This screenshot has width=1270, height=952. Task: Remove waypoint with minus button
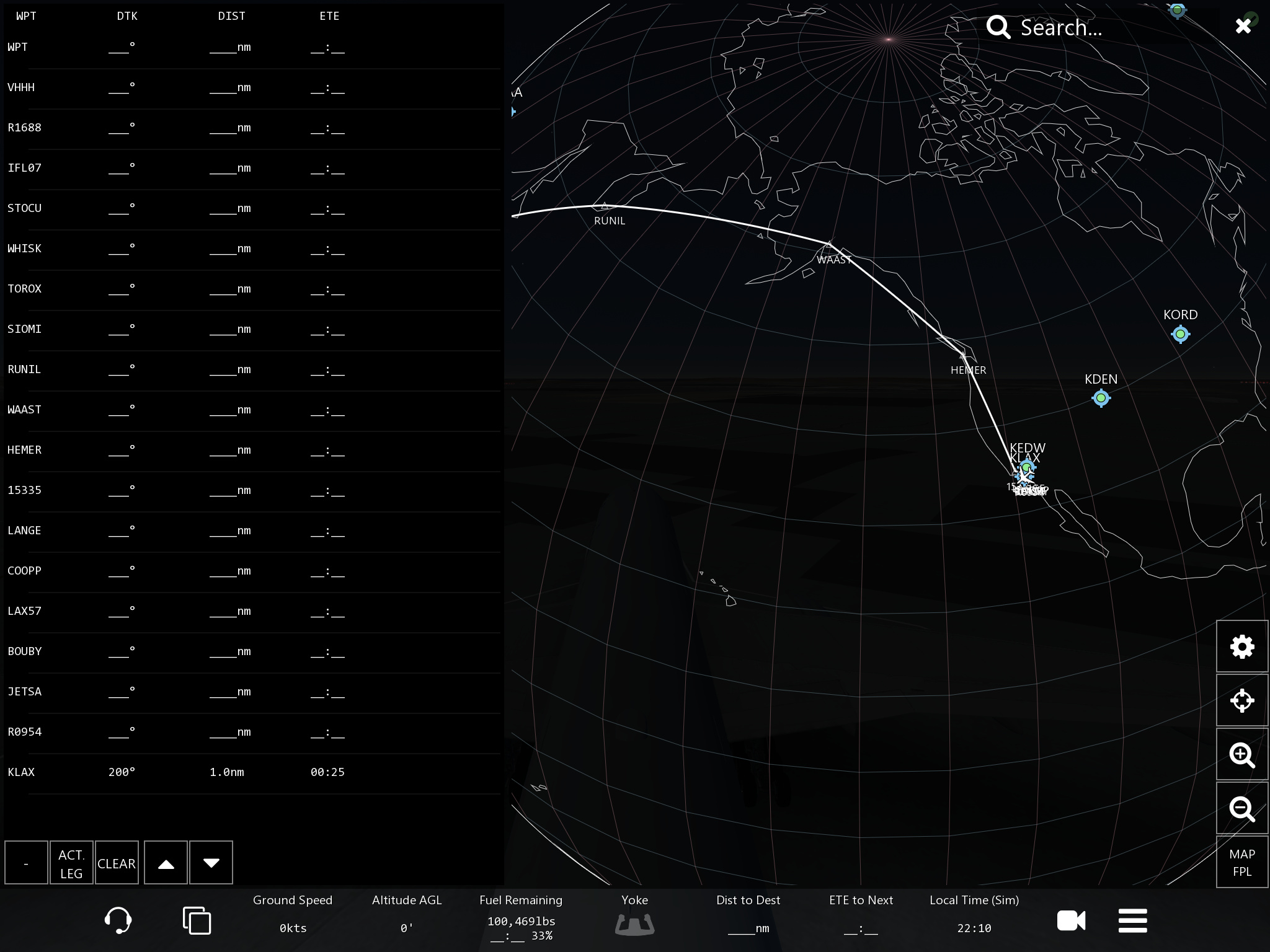[26, 863]
